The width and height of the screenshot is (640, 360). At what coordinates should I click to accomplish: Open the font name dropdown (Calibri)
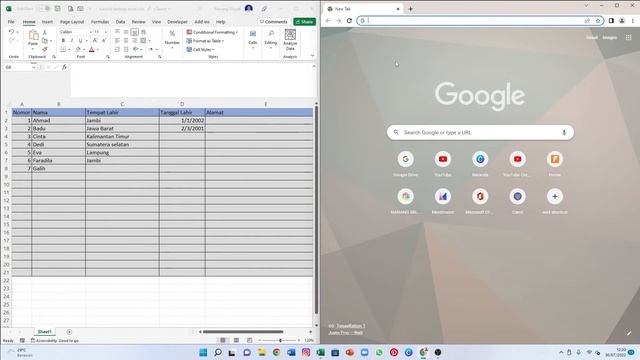[x=91, y=32]
